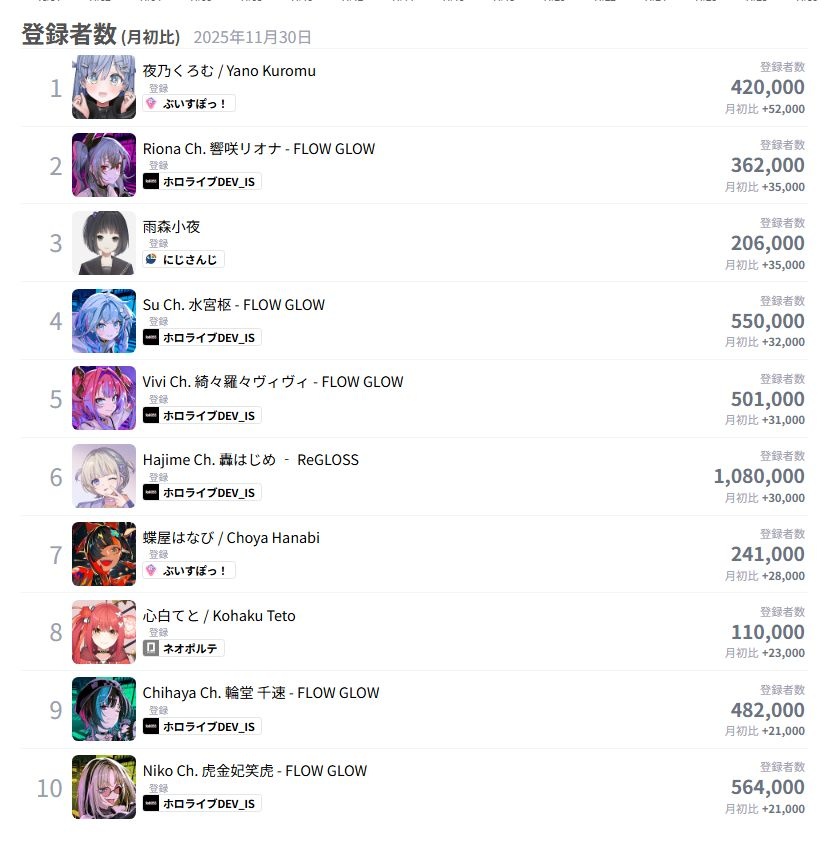Open Hajime Ch. 轟はじめ ReGLOSS link
This screenshot has height=844, width=826.
[251, 460]
